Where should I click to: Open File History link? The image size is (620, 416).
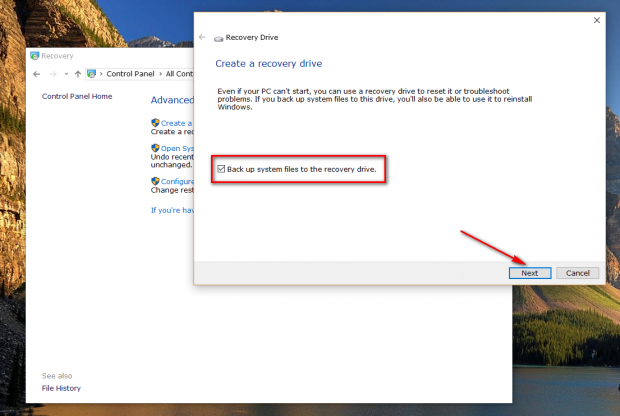tap(61, 388)
